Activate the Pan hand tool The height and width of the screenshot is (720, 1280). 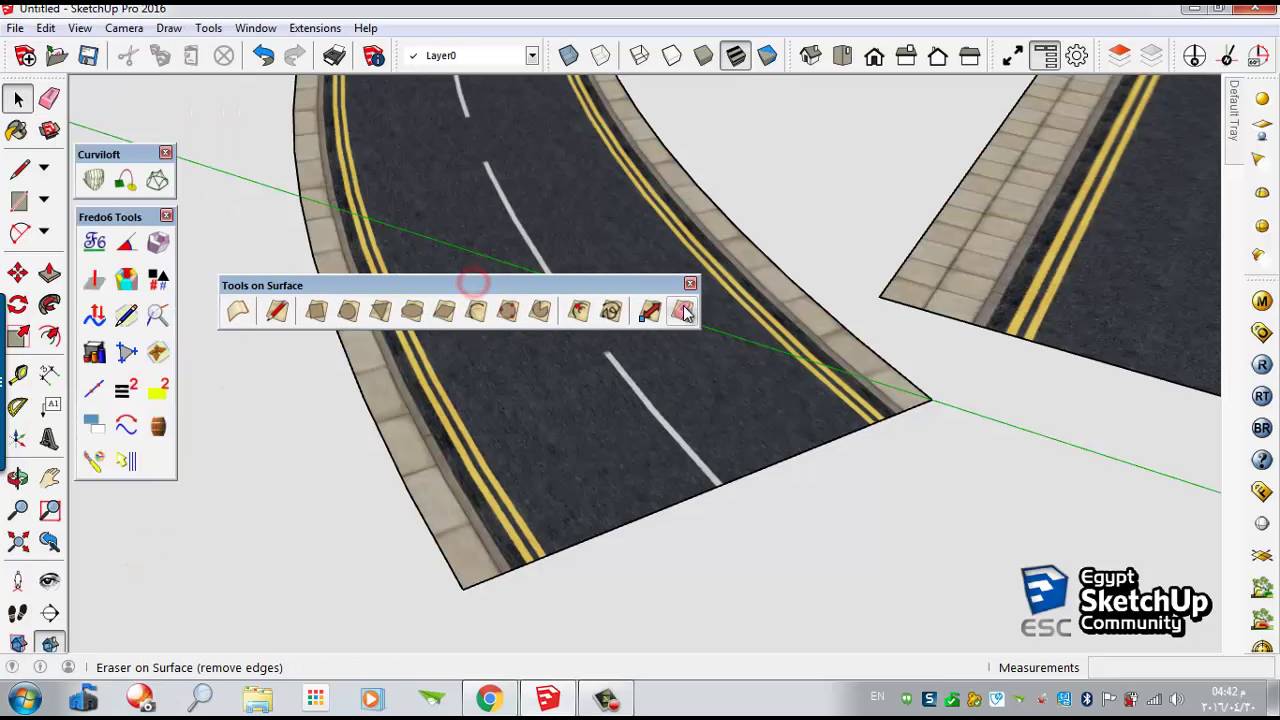click(49, 479)
